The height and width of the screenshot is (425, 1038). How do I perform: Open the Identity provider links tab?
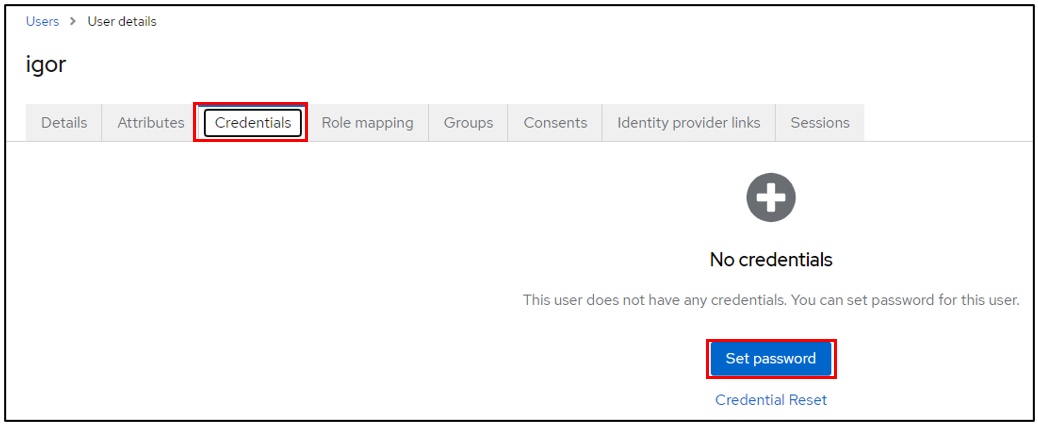tap(688, 123)
